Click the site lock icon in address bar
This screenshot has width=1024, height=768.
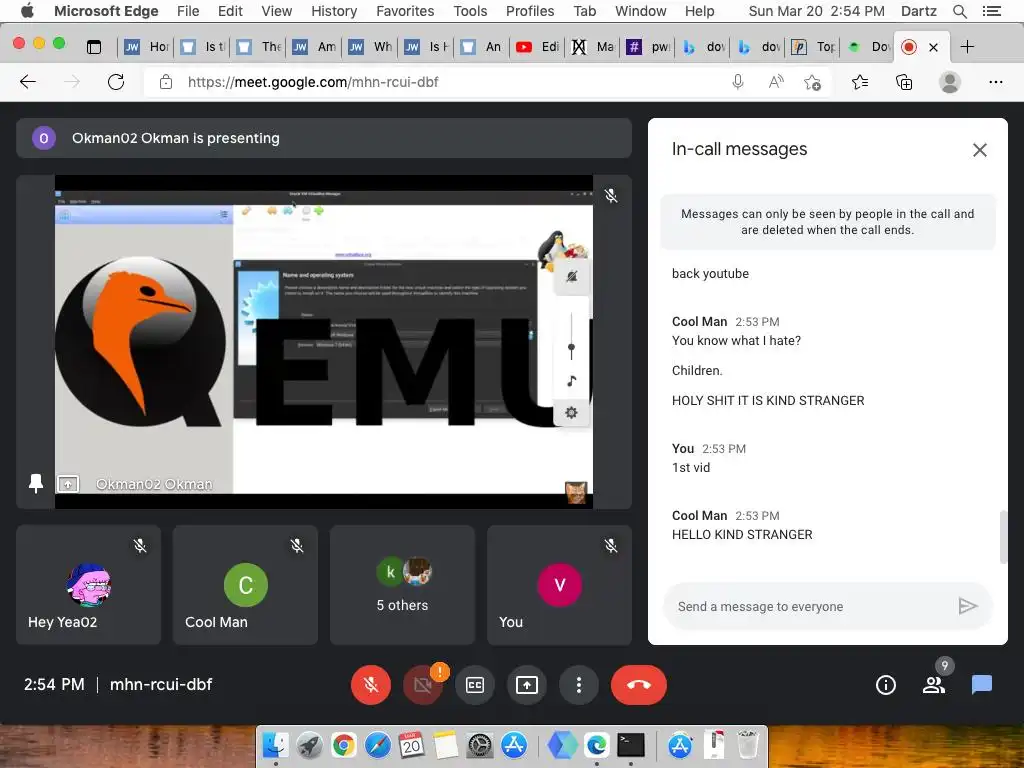click(x=166, y=82)
